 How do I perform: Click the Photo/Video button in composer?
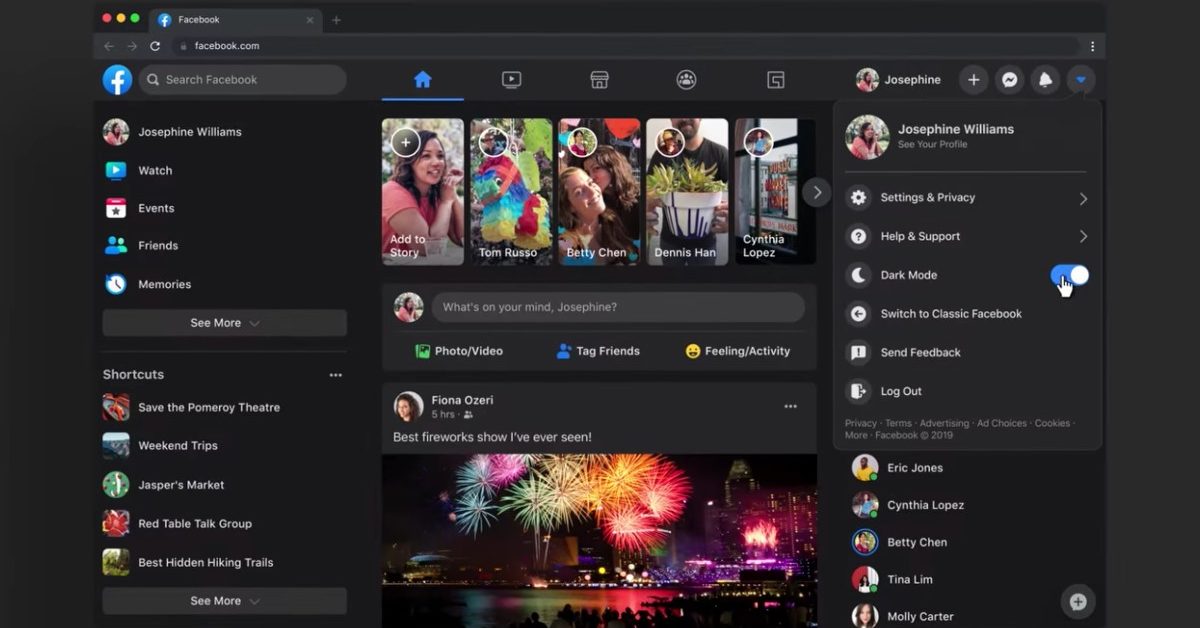pos(459,351)
